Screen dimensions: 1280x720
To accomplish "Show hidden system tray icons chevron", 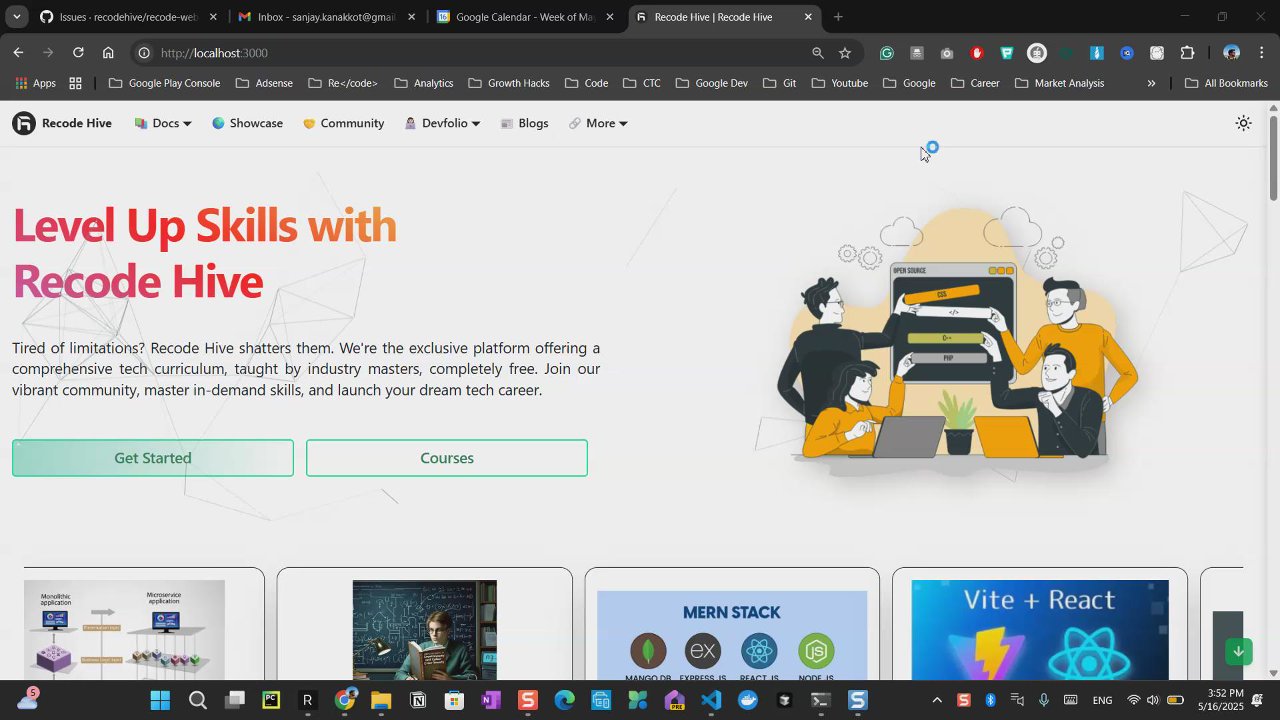I will coord(936,700).
